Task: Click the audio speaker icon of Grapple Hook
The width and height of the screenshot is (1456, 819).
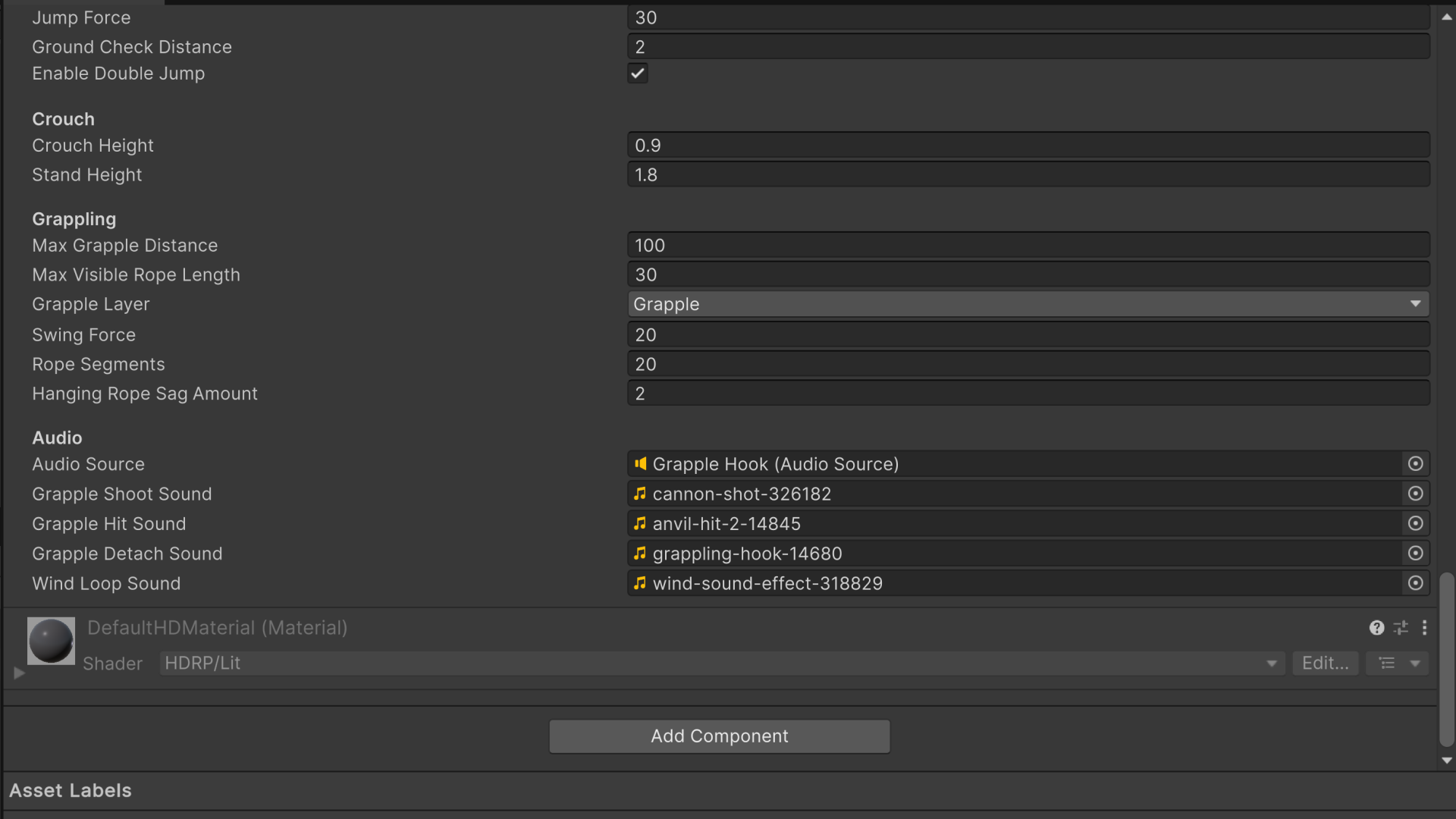Action: tap(641, 464)
